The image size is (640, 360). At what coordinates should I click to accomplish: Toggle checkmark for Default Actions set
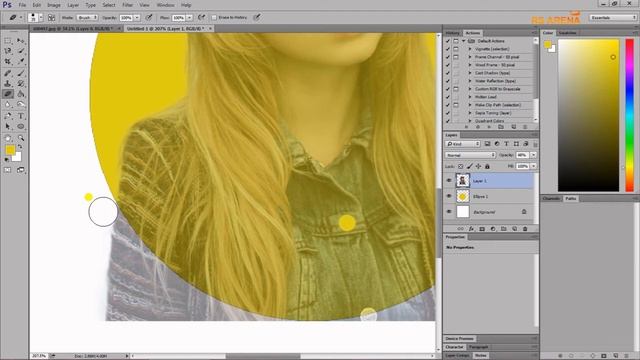pos(448,41)
